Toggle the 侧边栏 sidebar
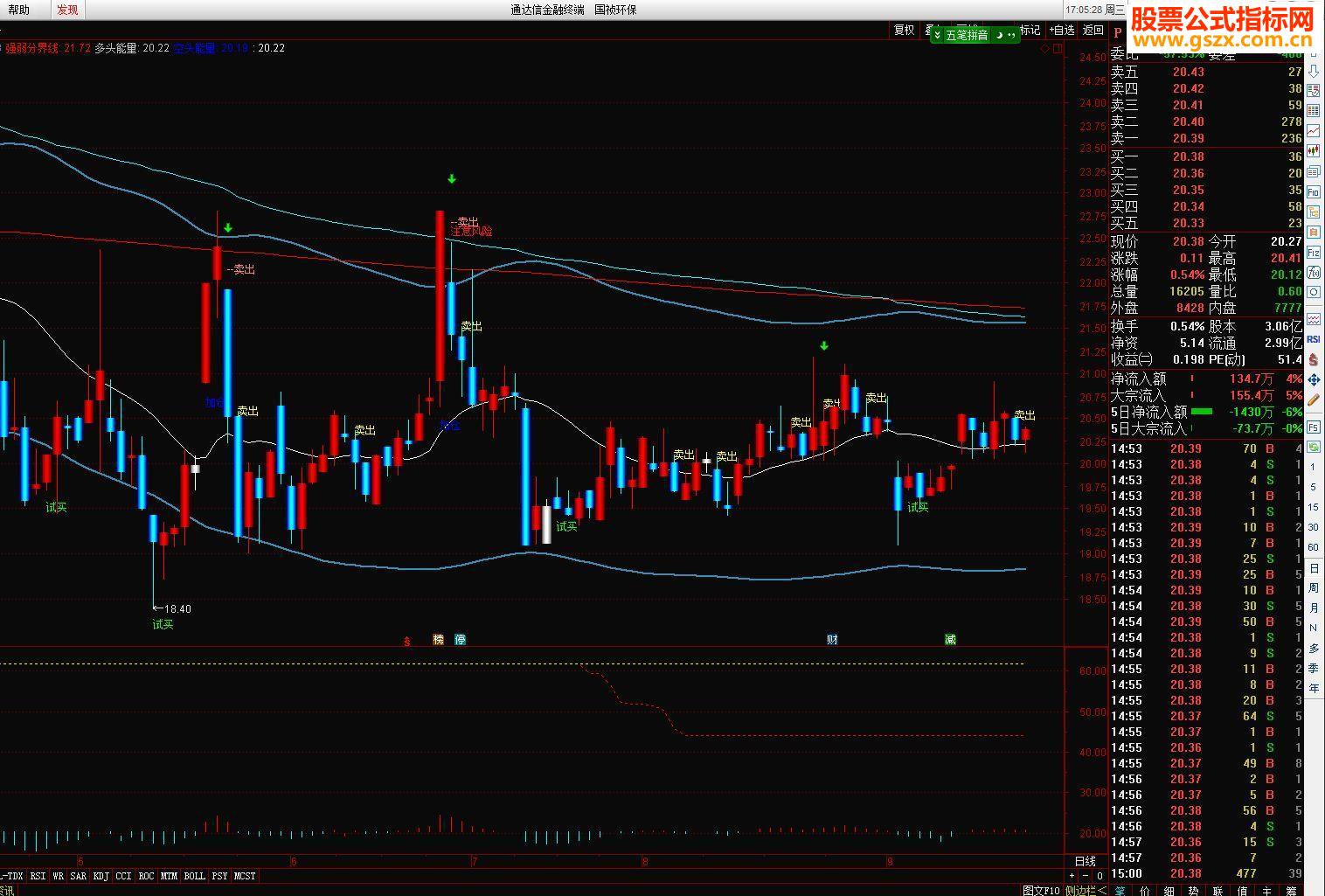The width and height of the screenshot is (1325, 896). coord(1086,890)
